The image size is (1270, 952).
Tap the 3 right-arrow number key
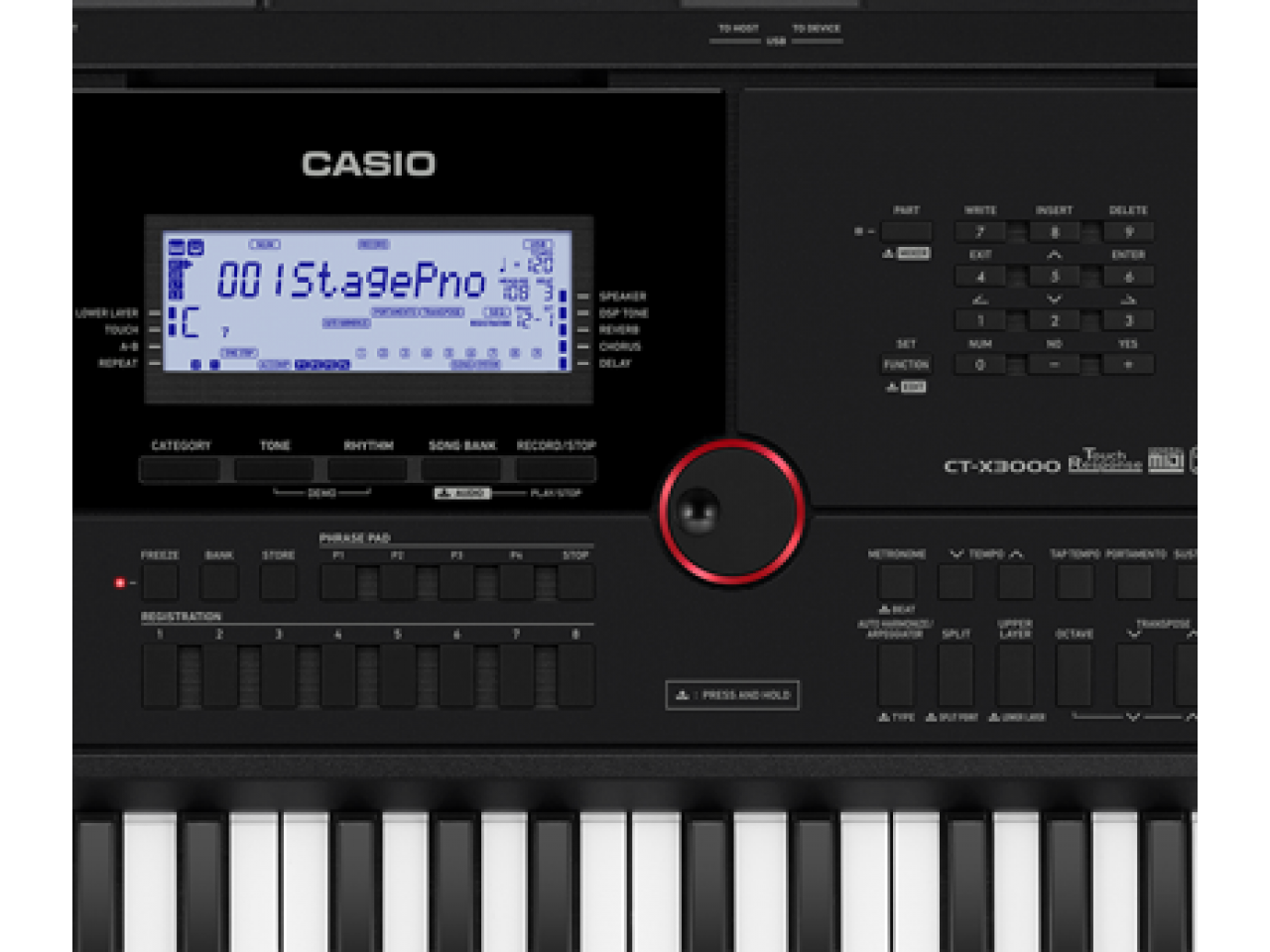1128,320
